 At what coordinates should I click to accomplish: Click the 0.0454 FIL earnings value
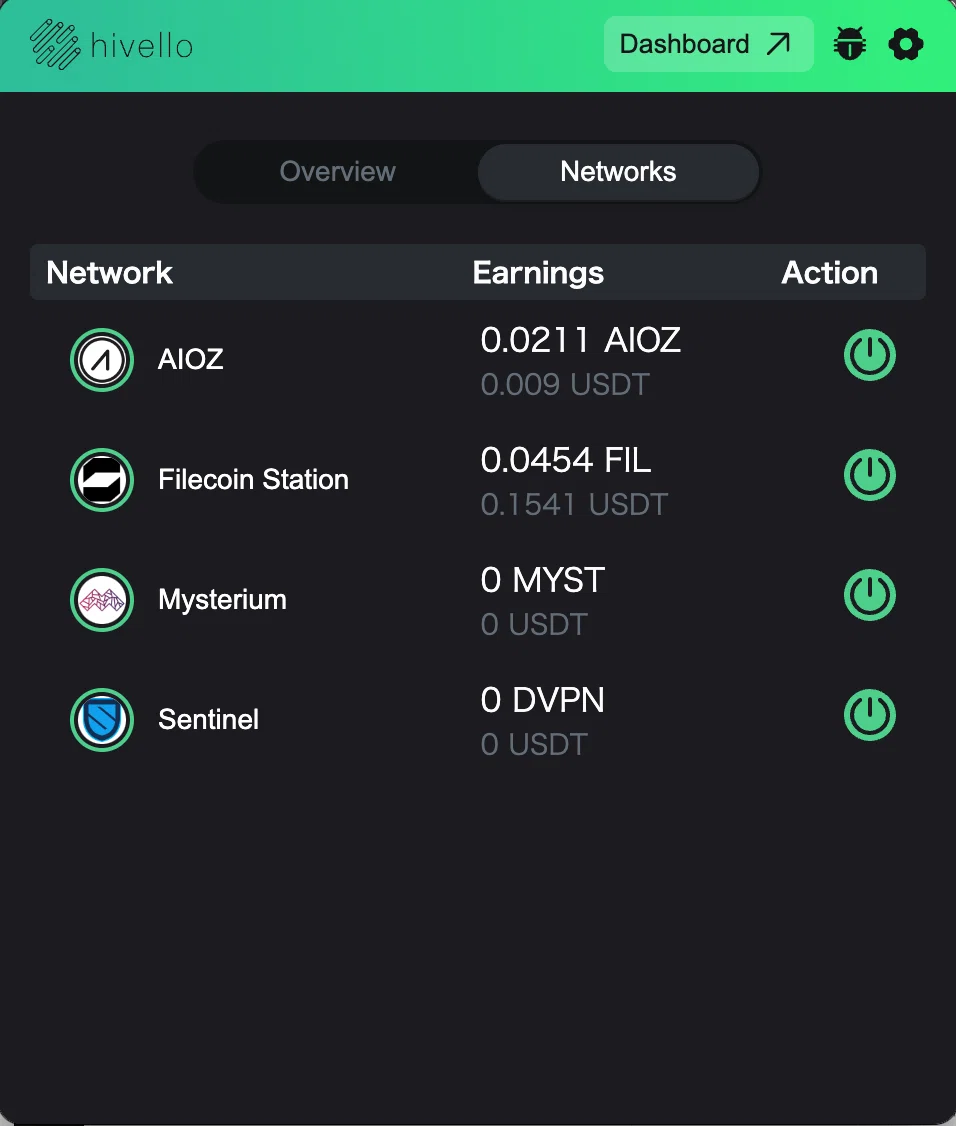566,460
